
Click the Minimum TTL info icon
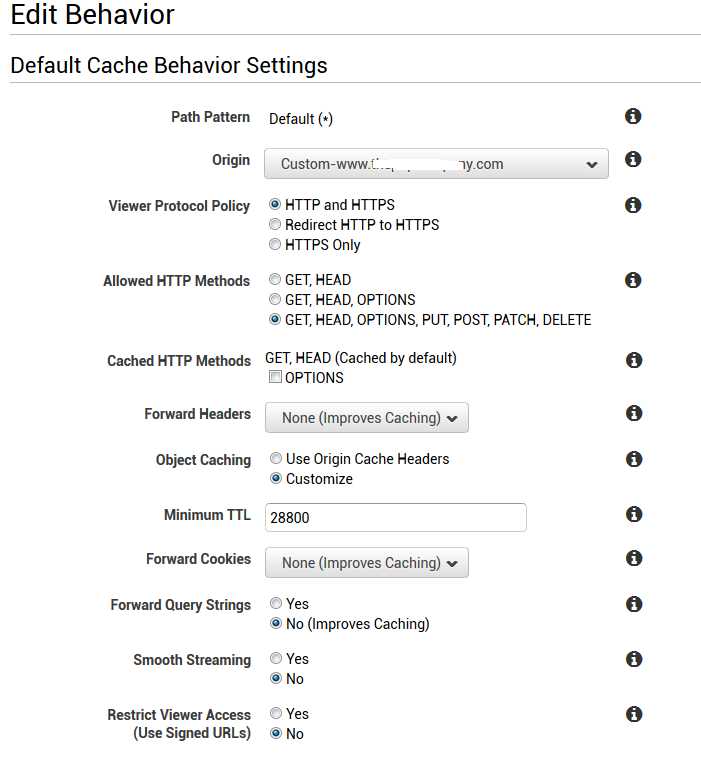[632, 514]
